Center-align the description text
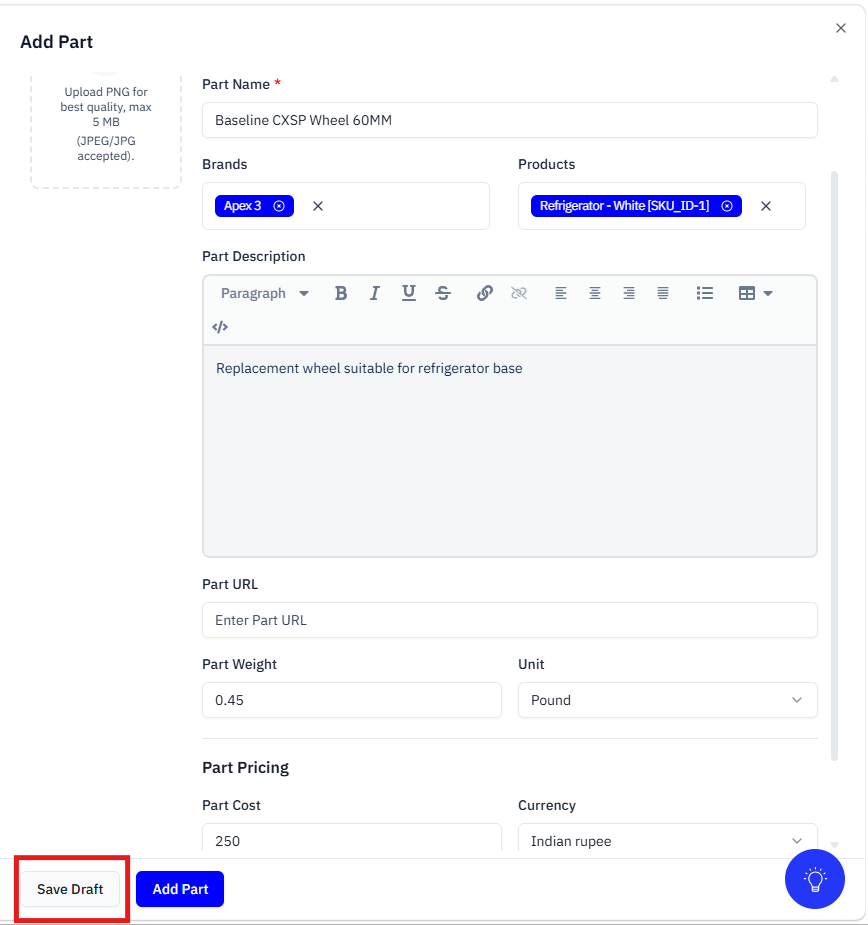Screen dimensions: 868x925 pos(595,293)
